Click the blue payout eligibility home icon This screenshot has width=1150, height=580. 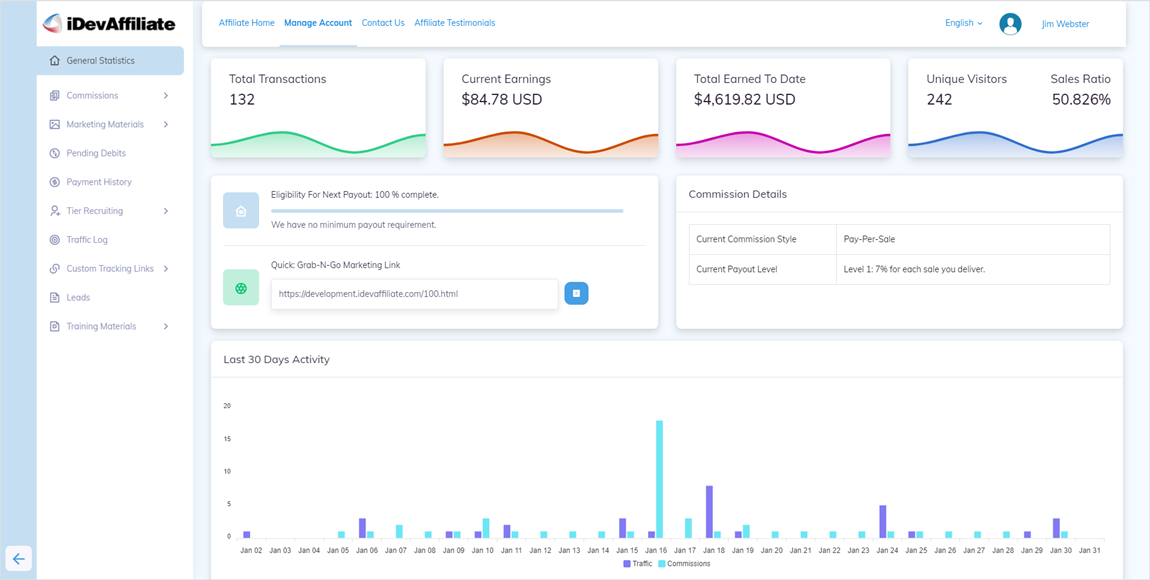241,210
